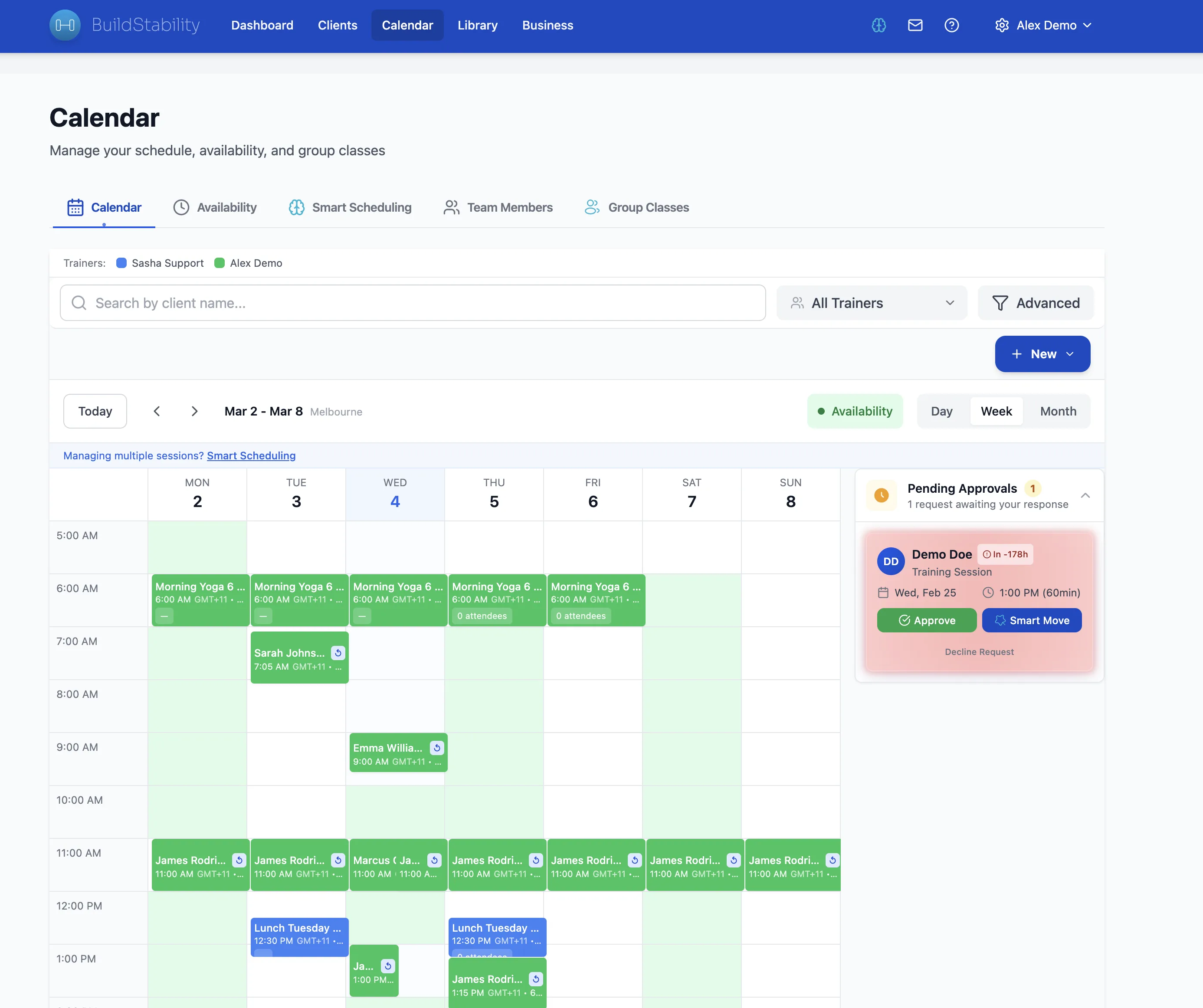
Task: Switch calendar to Week view
Action: pos(996,411)
